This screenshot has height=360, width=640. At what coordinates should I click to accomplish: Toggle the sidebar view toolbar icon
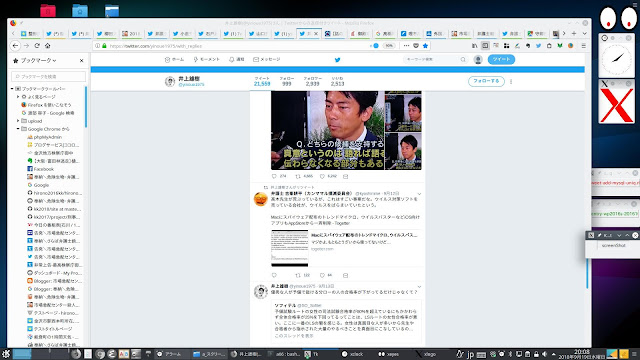pos(485,46)
